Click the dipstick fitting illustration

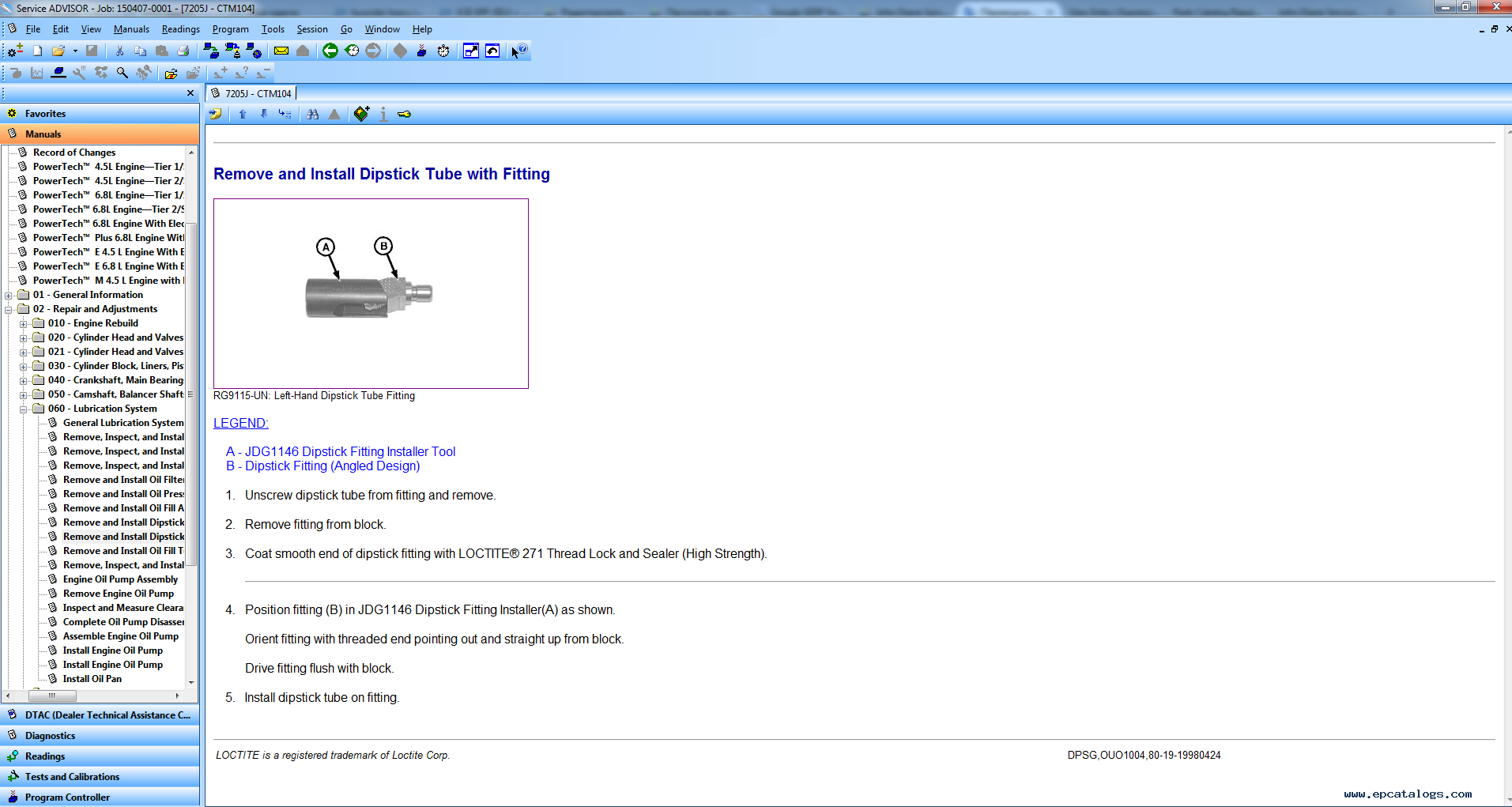pos(371,293)
